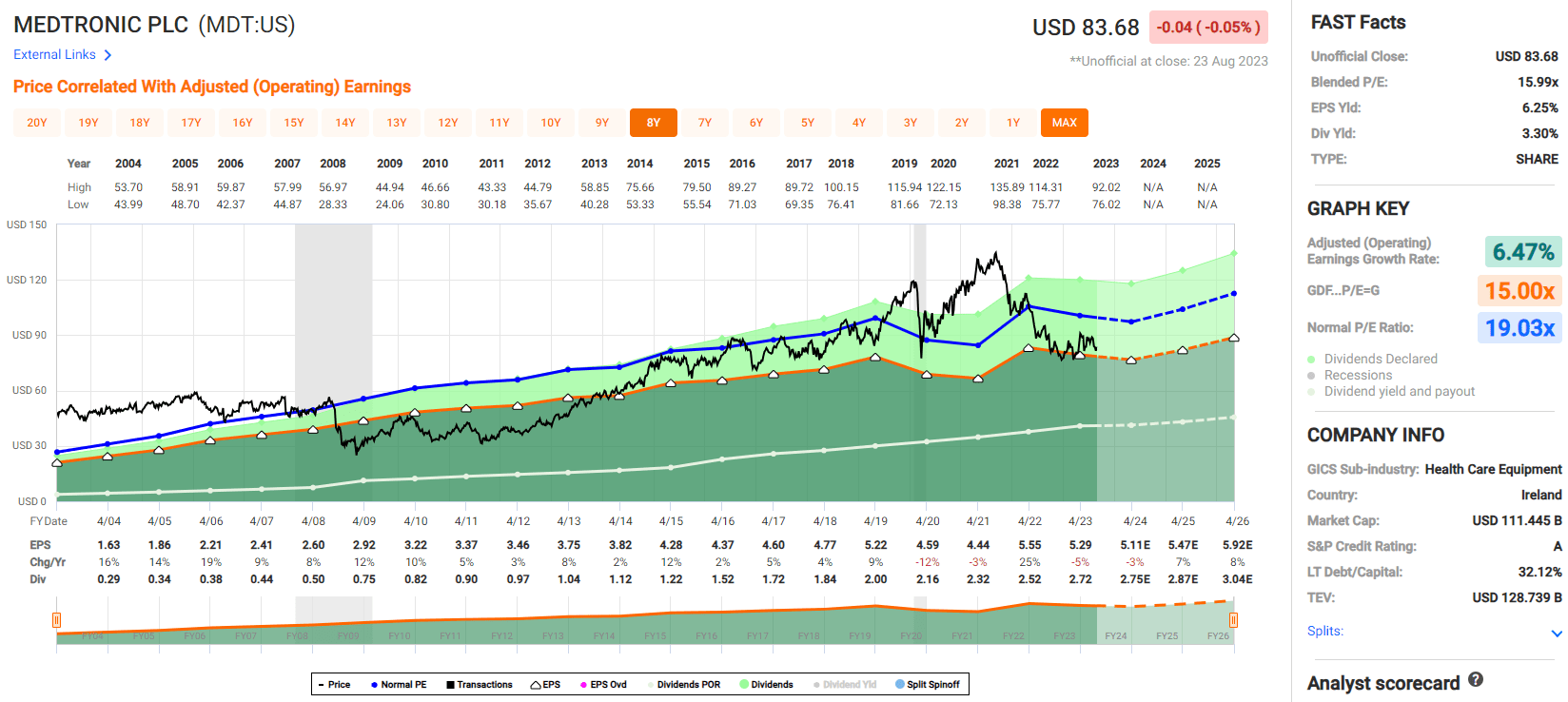
Task: Select the 20Y time range tab
Action: point(37,123)
